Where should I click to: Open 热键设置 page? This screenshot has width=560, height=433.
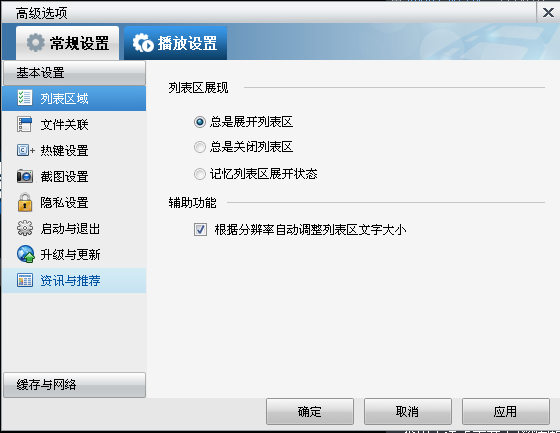(x=74, y=150)
